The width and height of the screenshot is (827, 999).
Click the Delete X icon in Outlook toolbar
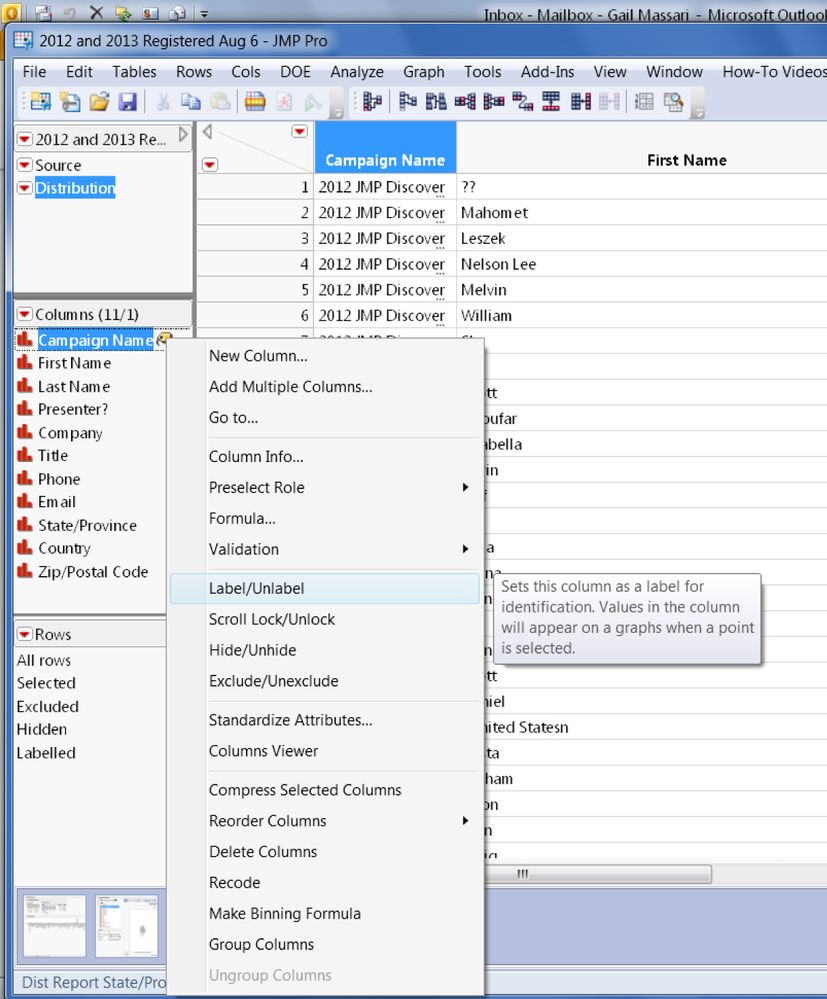(x=96, y=11)
